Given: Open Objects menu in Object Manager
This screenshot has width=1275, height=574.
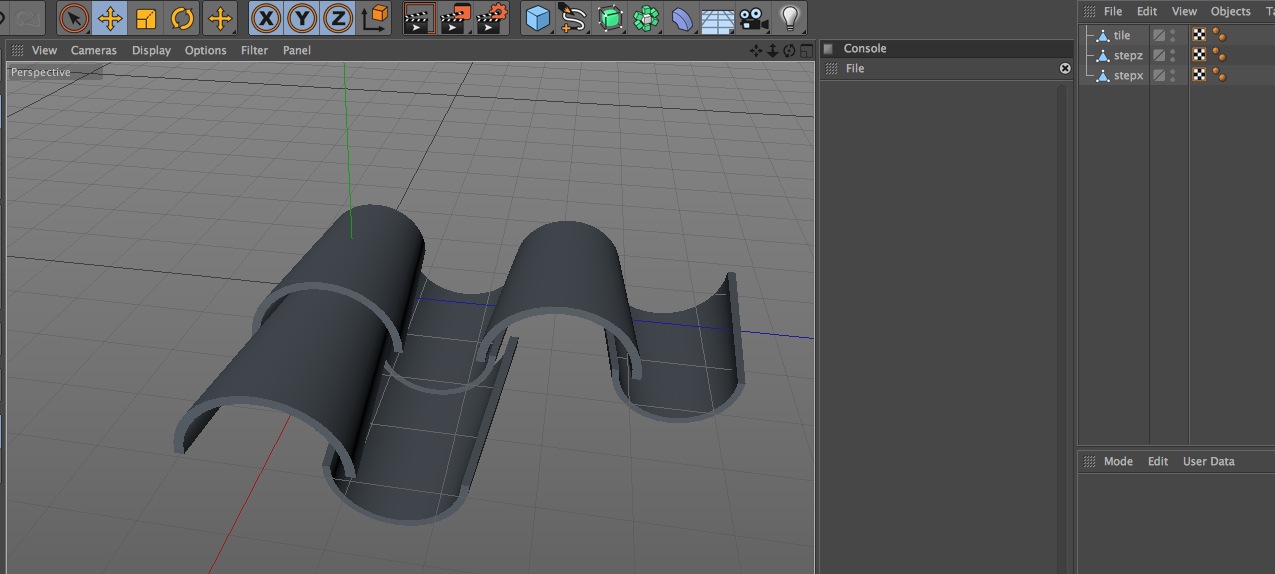Looking at the screenshot, I should [1230, 11].
